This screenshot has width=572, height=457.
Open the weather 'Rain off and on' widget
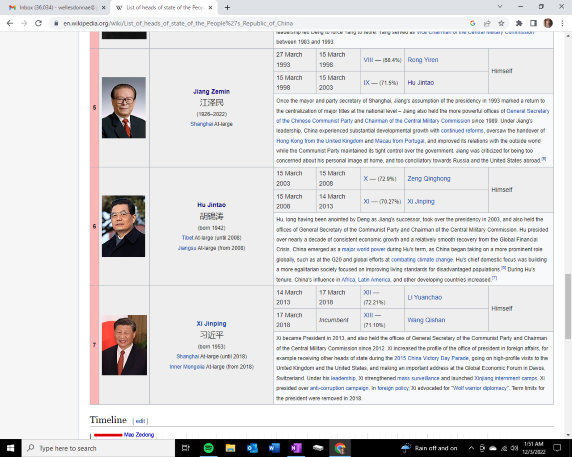[x=429, y=448]
